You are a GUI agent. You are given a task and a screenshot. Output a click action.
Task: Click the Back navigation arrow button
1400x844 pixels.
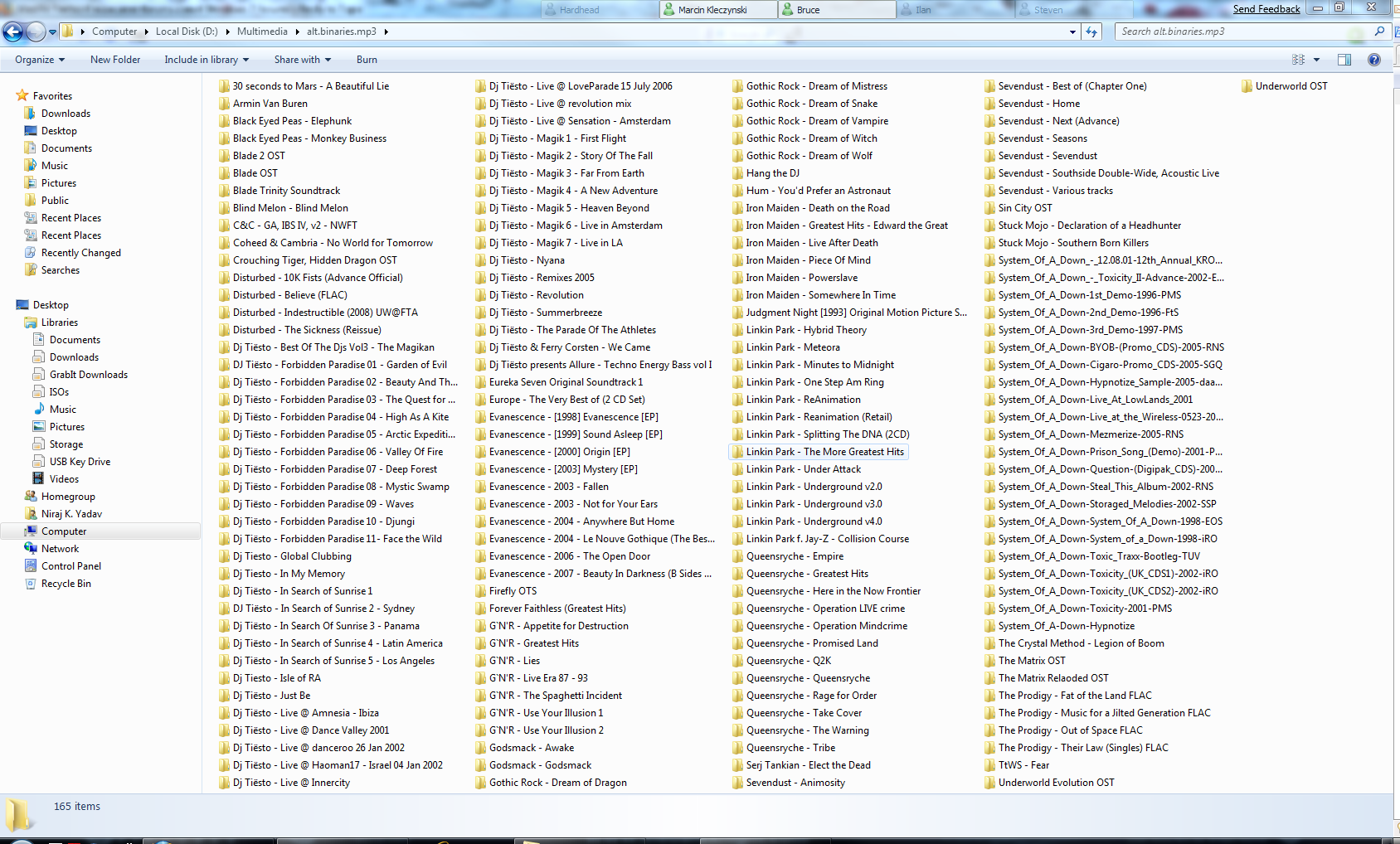(x=12, y=32)
